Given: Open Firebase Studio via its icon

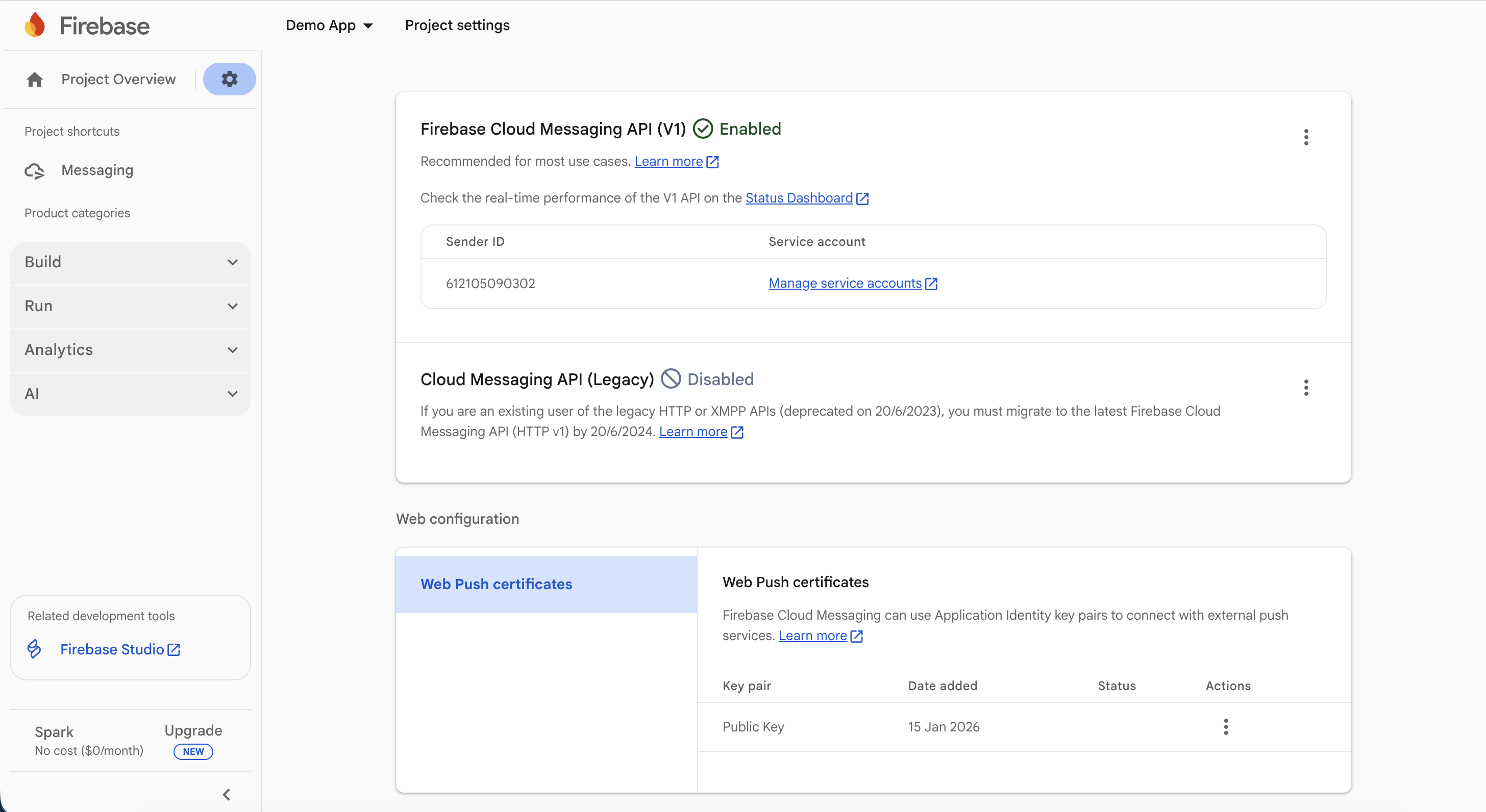Looking at the screenshot, I should point(34,648).
